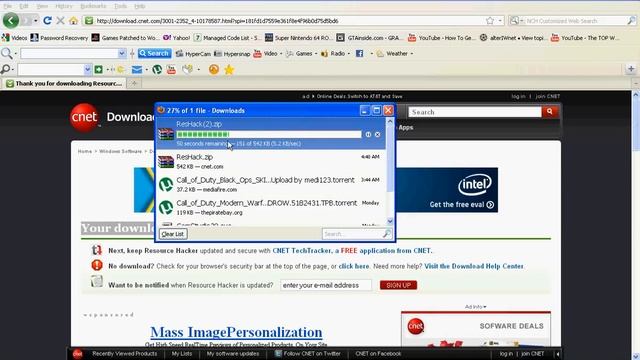Open the Hypersnap toolbar button
Viewport: 640px width, 360px height.
(232, 53)
